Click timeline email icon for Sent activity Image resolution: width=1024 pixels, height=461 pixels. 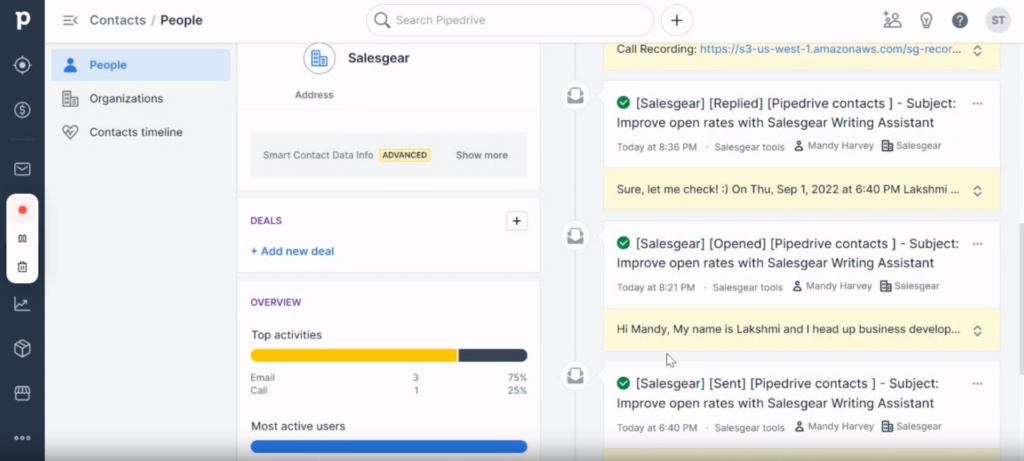[x=575, y=375]
